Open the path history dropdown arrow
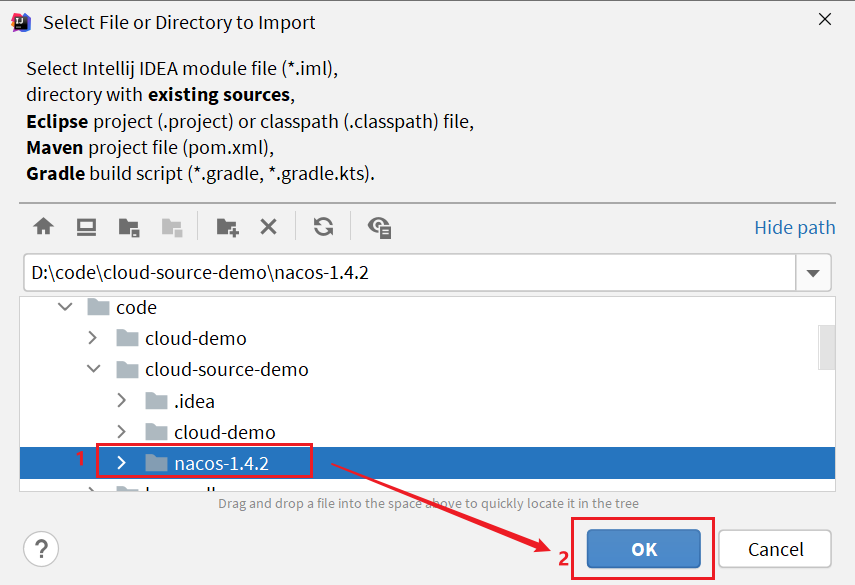This screenshot has width=855, height=585. (x=812, y=273)
